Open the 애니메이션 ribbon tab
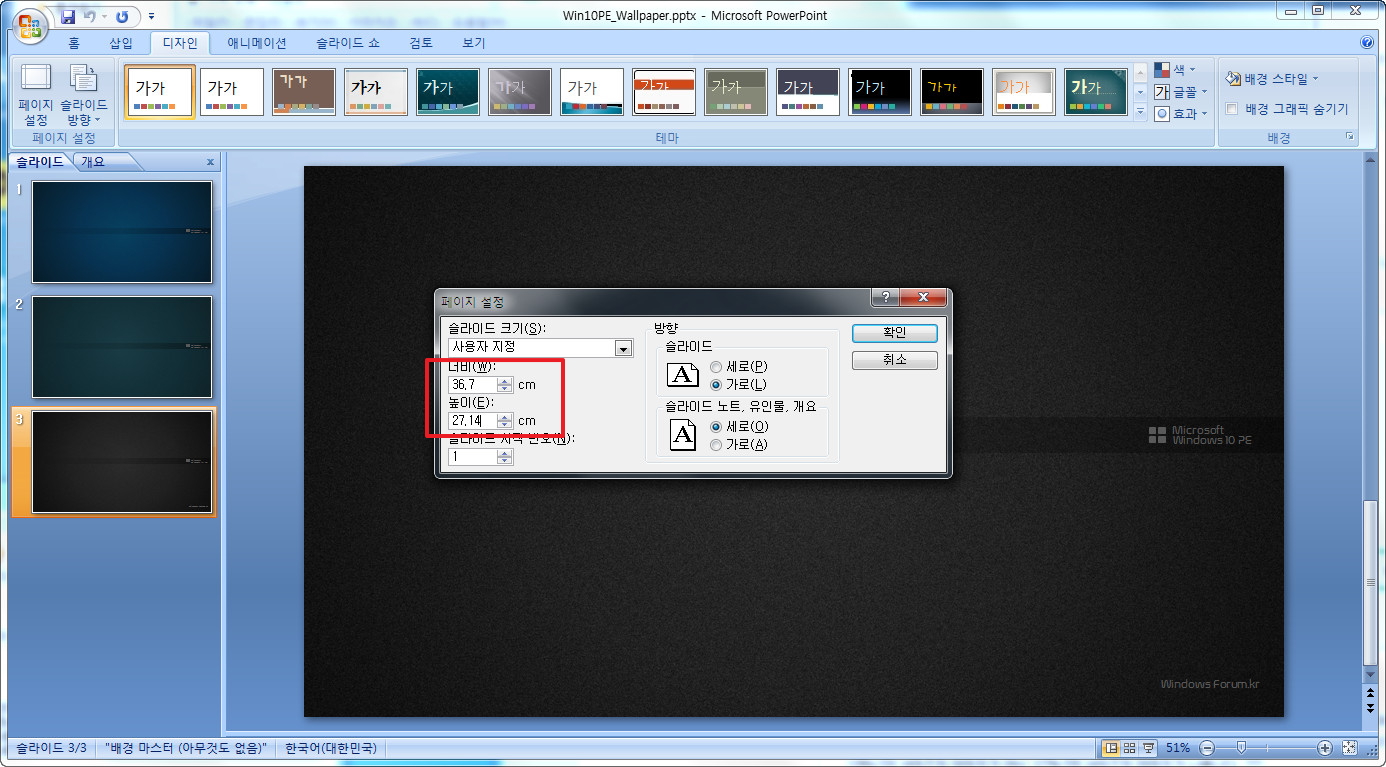The width and height of the screenshot is (1386, 767). (x=257, y=43)
